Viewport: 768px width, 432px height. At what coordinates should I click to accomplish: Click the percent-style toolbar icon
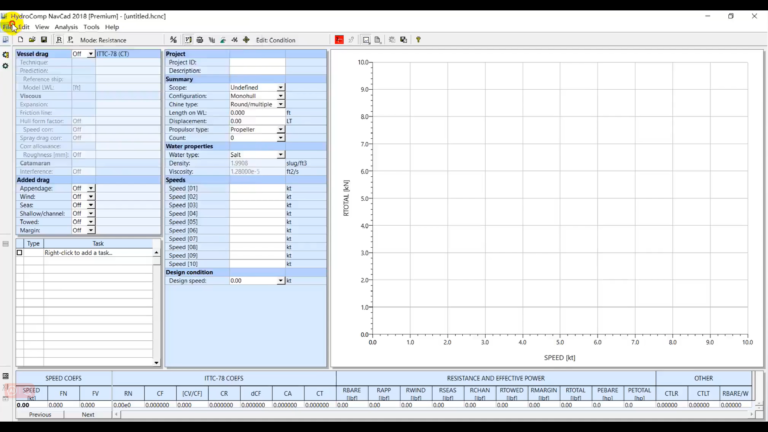[x=173, y=40]
